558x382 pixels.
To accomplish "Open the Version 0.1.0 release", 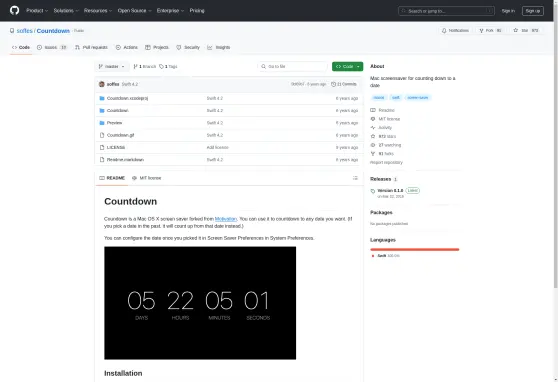I will point(390,190).
